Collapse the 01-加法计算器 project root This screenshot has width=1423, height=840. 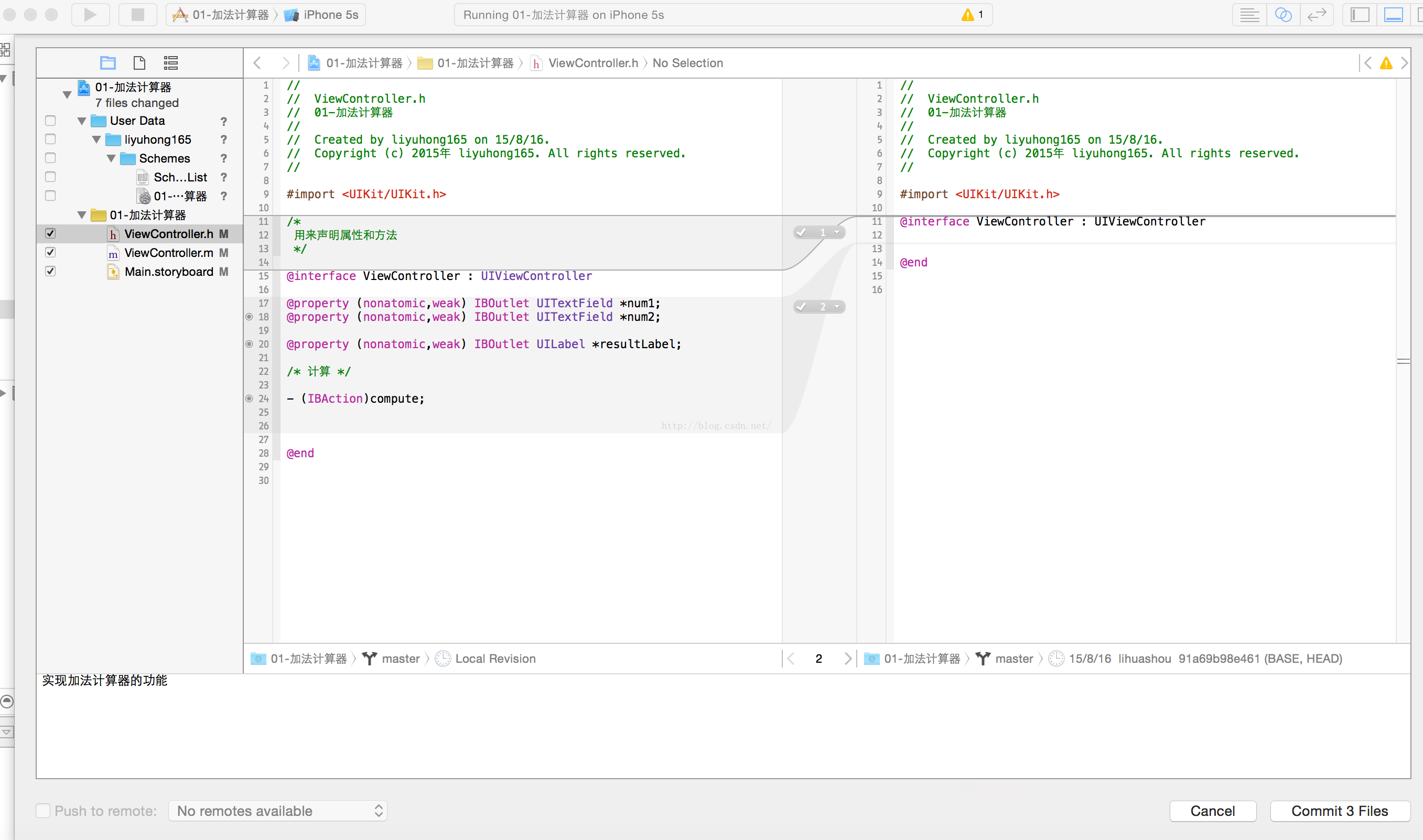[x=67, y=94]
